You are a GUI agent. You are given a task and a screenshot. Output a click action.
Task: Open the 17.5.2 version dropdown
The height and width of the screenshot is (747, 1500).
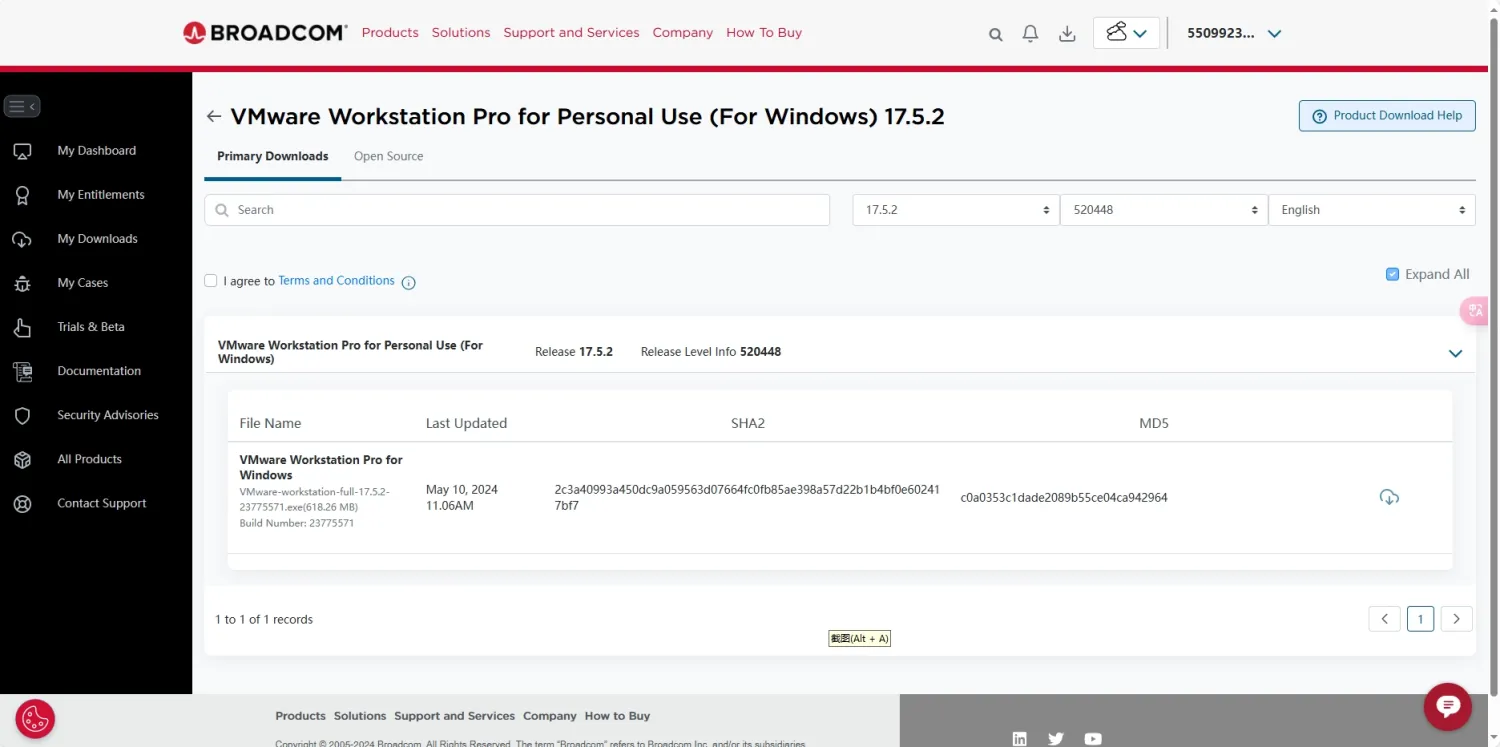pos(955,210)
